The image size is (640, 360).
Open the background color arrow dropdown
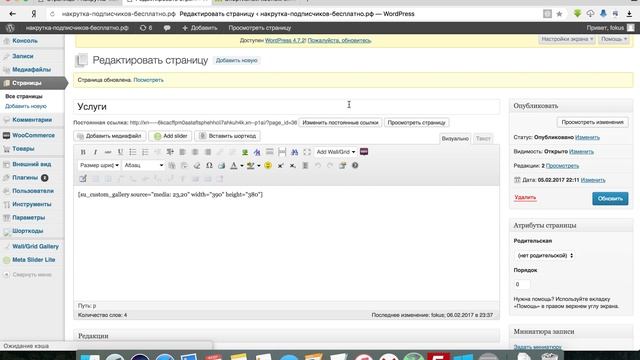click(x=259, y=165)
